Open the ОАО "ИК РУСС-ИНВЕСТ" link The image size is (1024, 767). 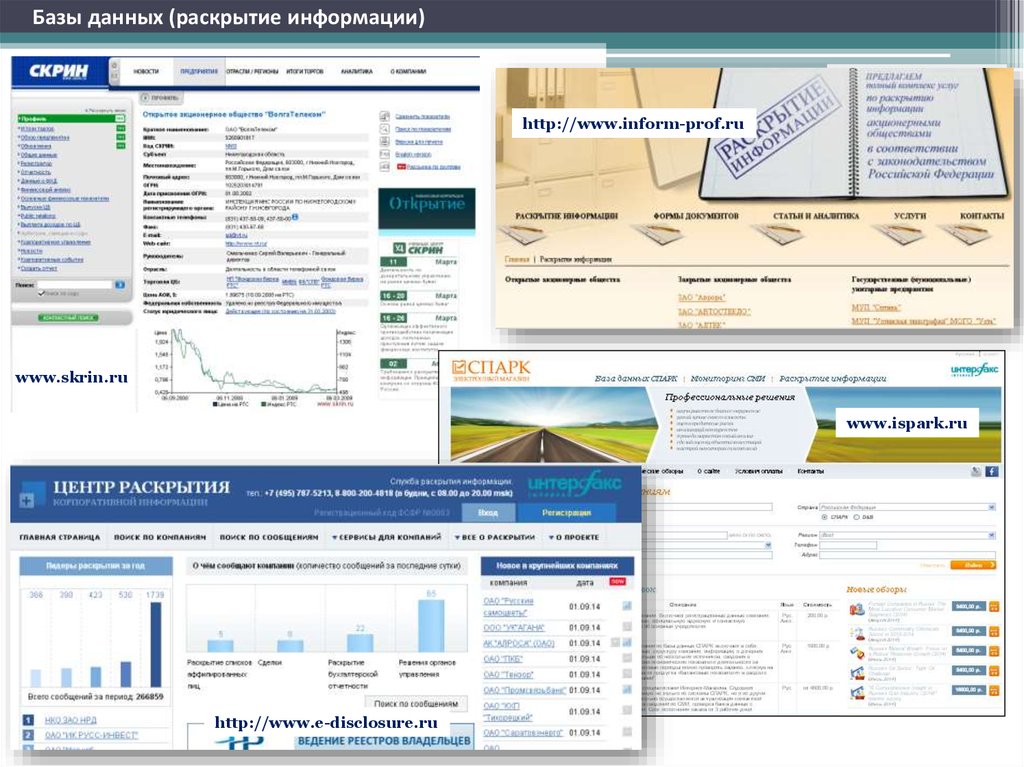[x=91, y=735]
